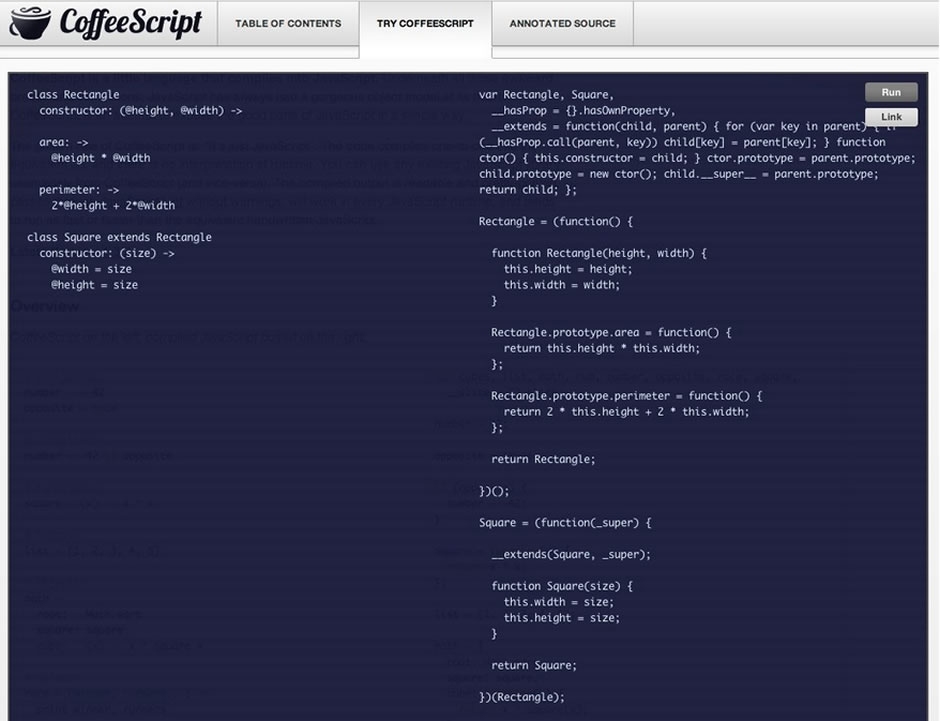This screenshot has width=940, height=721.
Task: Place cursor on the class Rectangle line
Action: click(75, 94)
